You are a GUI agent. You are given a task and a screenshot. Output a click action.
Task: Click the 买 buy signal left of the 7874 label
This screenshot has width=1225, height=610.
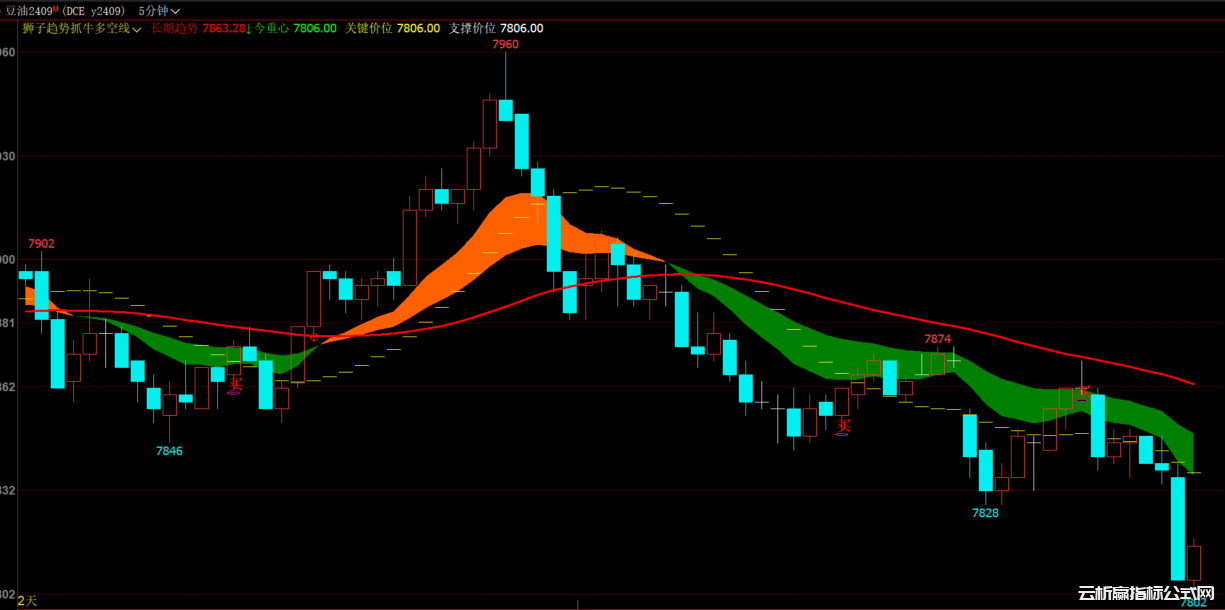pos(843,427)
